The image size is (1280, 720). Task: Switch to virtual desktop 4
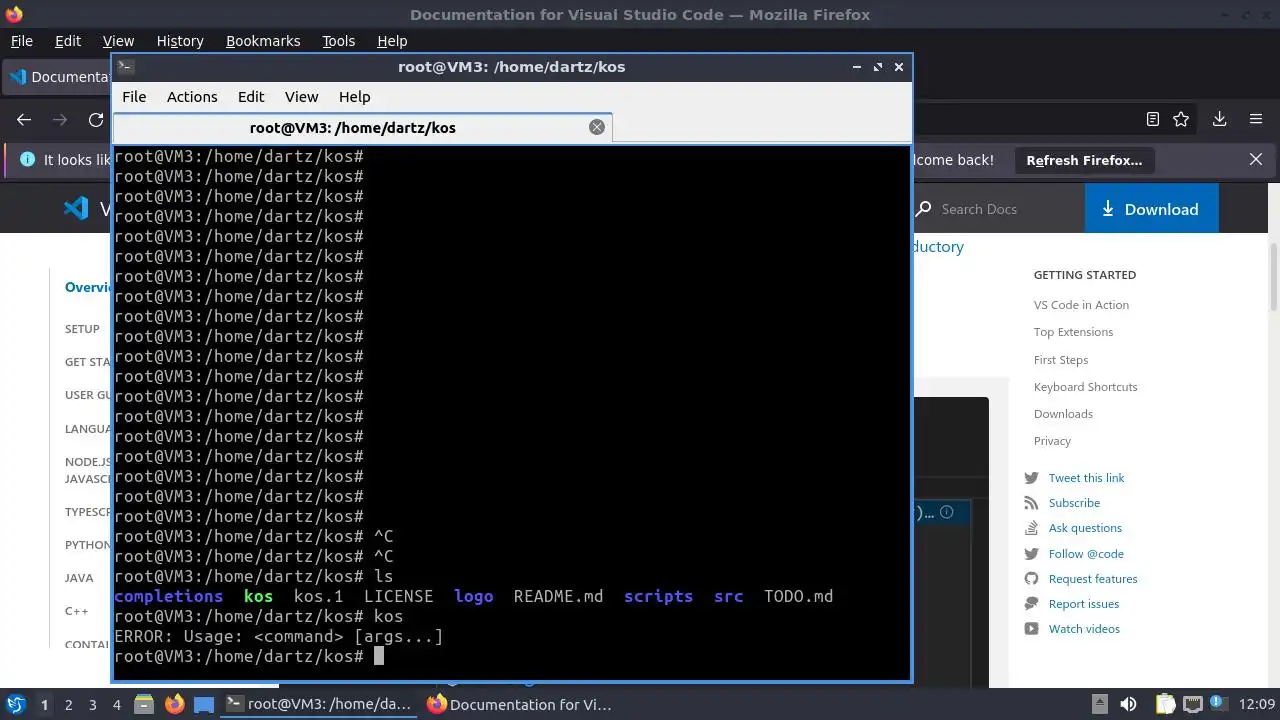[116, 704]
